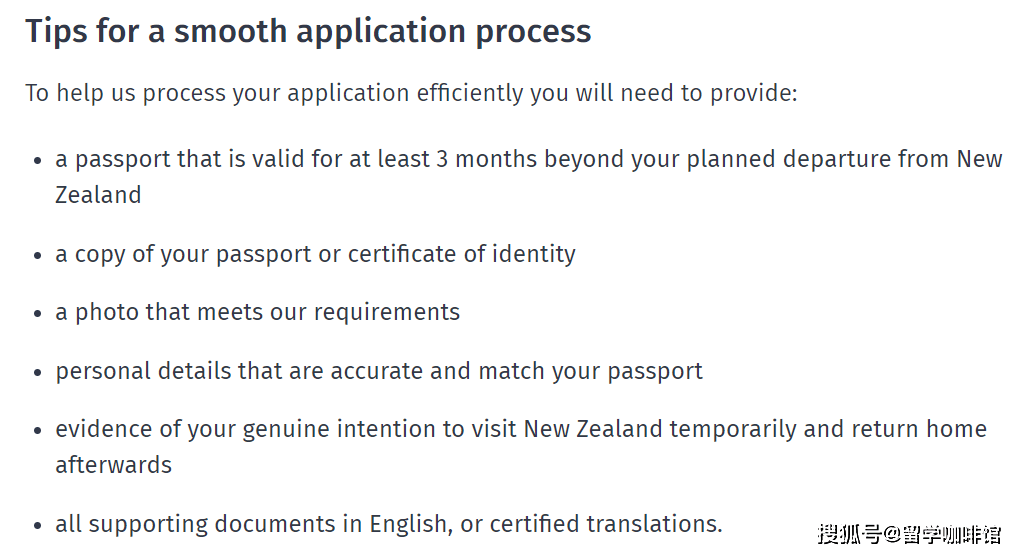The width and height of the screenshot is (1024, 556).
Task: Click "a photo that meets our requirements"
Action: point(258,312)
